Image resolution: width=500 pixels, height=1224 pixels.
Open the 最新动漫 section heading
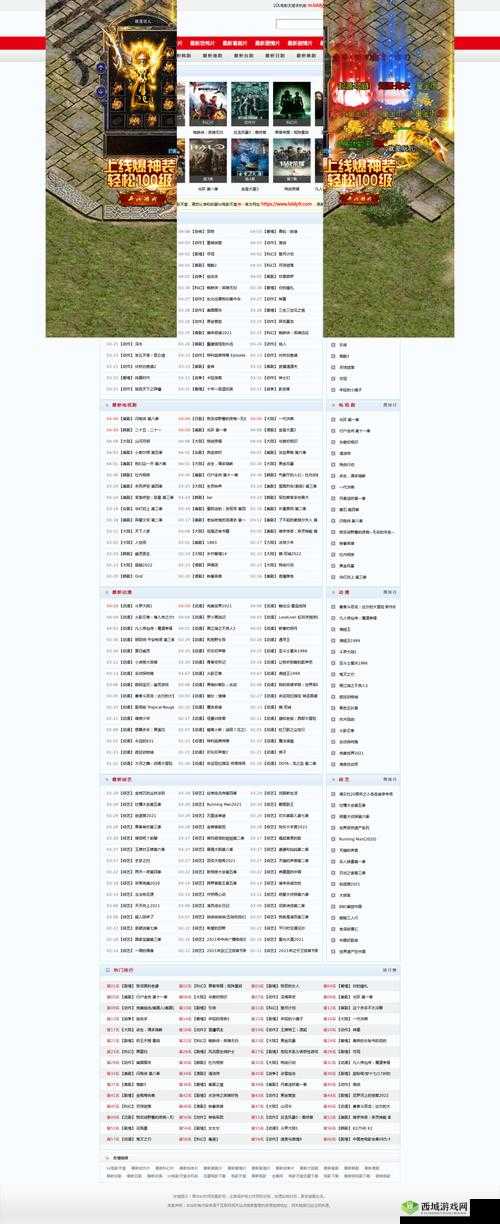122,592
